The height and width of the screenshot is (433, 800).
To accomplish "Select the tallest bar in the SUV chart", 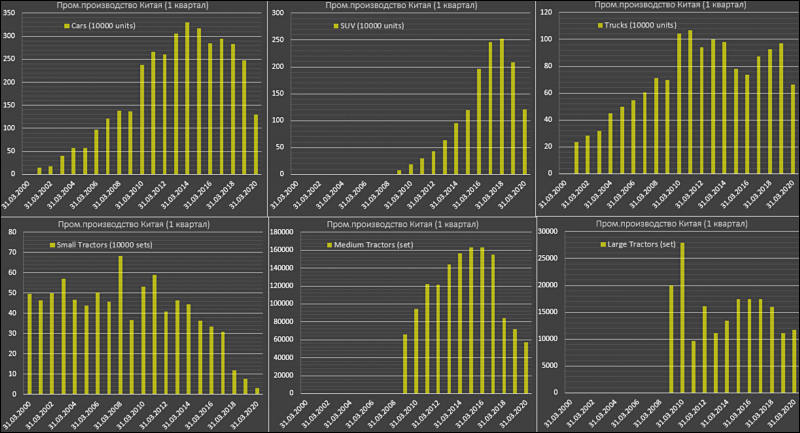I will pyautogui.click(x=502, y=106).
